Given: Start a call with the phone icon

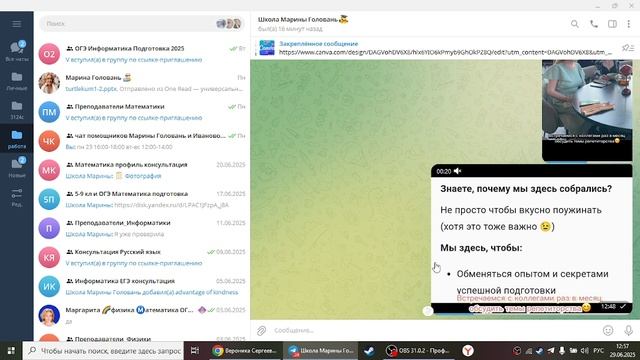Looking at the screenshot, I should coord(594,24).
